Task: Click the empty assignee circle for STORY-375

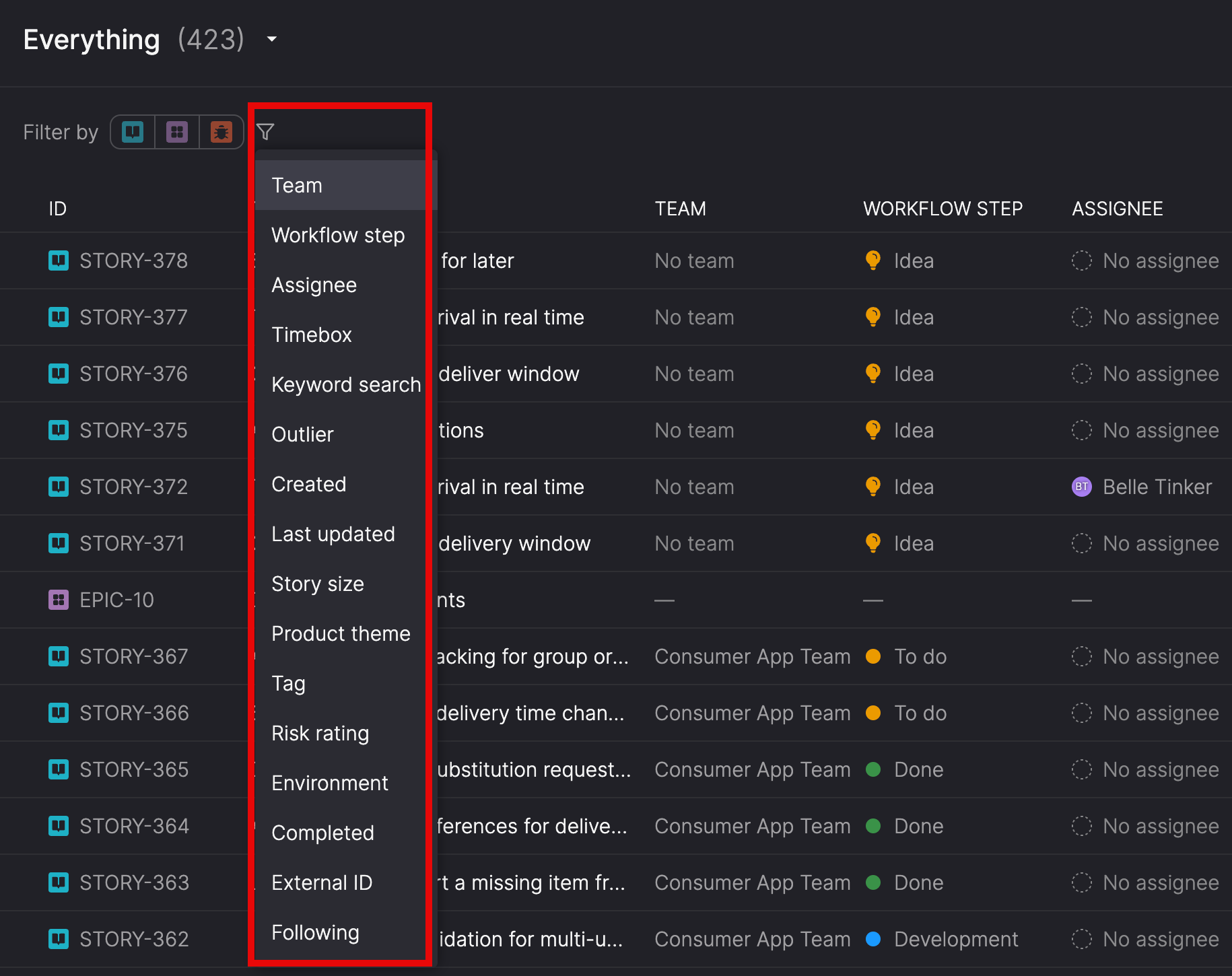Action: [x=1082, y=430]
